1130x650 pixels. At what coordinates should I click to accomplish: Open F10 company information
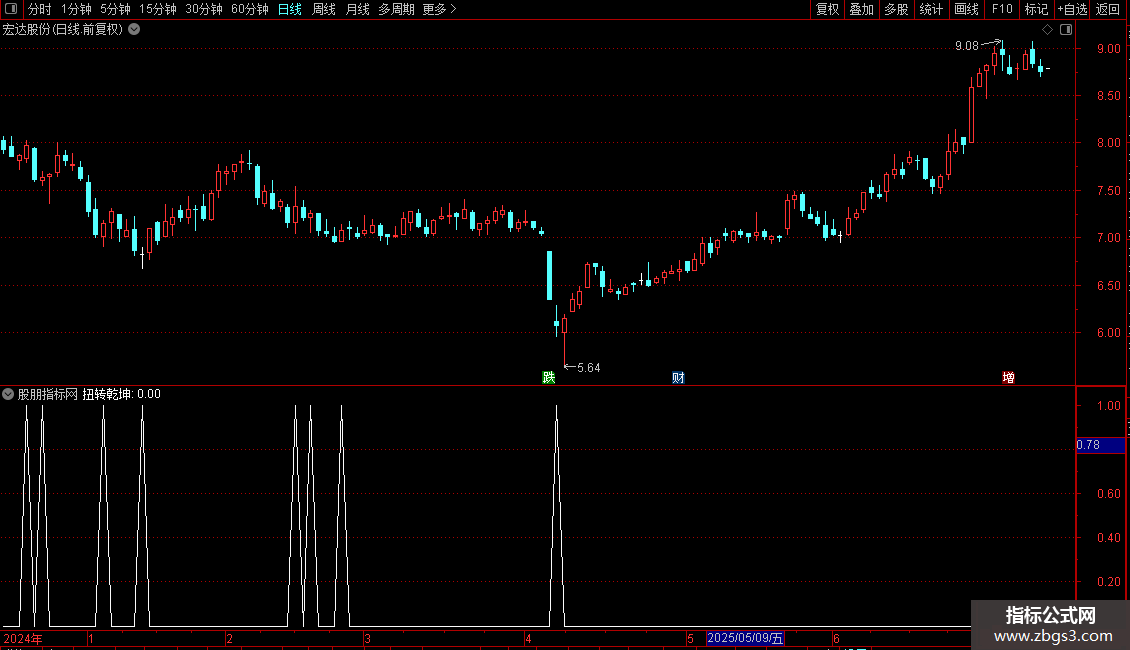pos(1002,9)
